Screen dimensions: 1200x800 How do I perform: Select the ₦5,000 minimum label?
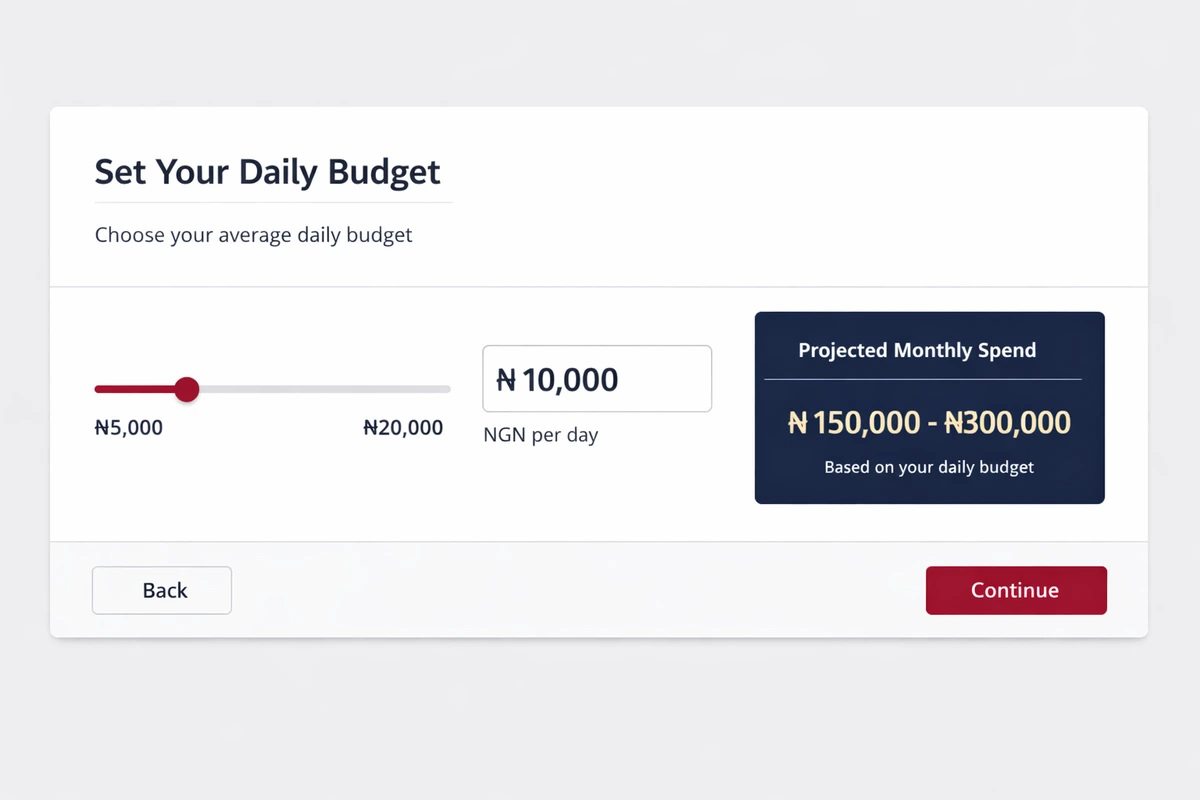coord(128,427)
